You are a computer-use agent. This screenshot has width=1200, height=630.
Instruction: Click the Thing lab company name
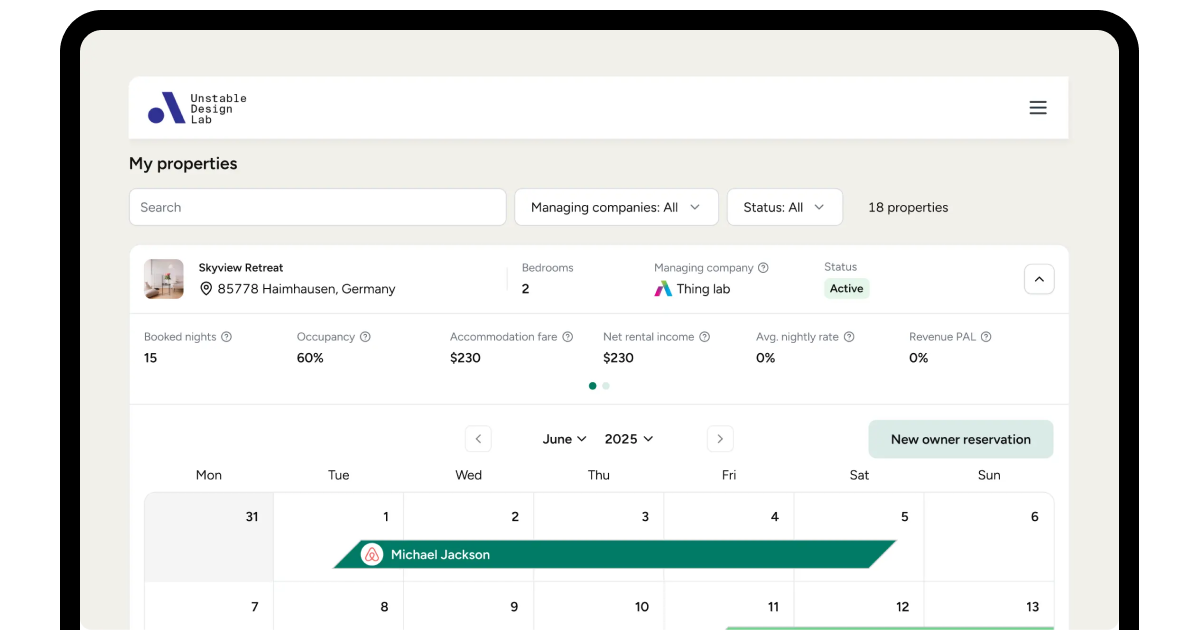704,289
